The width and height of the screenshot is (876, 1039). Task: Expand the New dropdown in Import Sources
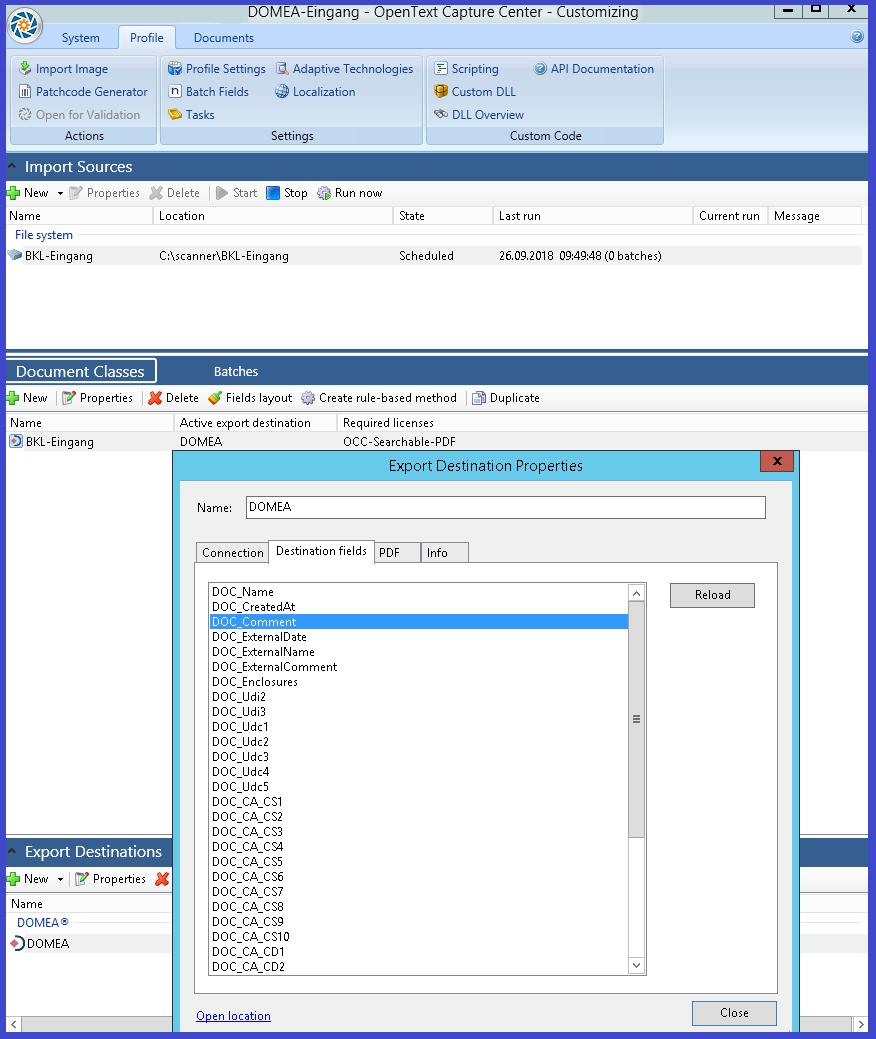click(60, 193)
